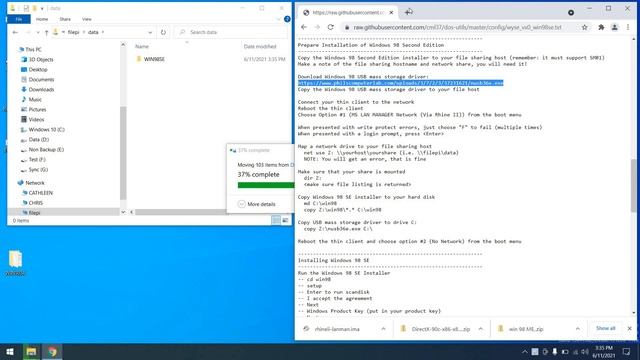Switch to details view layout icon
This screenshot has width=640, height=360.
tap(276, 220)
